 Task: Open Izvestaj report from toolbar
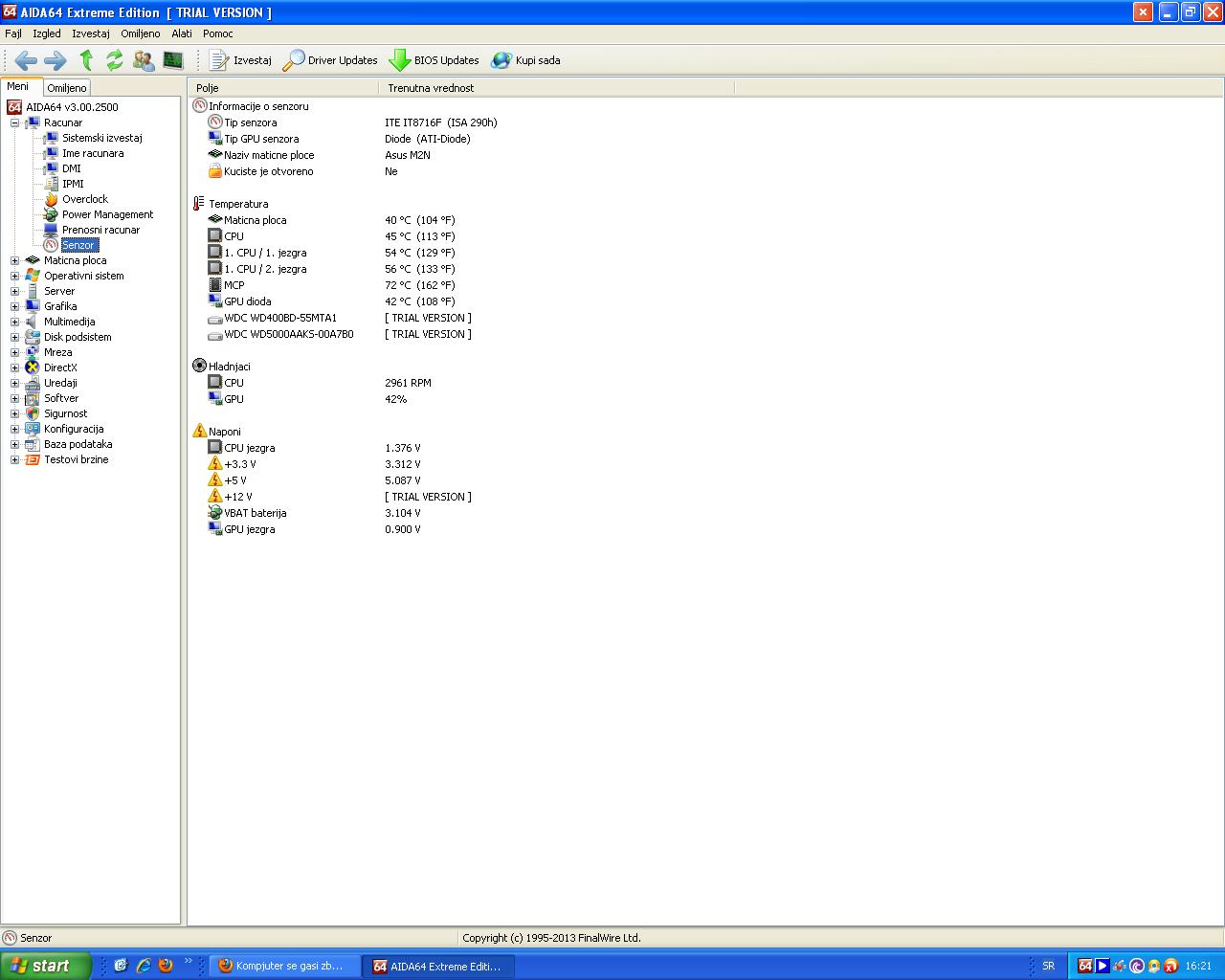point(240,60)
